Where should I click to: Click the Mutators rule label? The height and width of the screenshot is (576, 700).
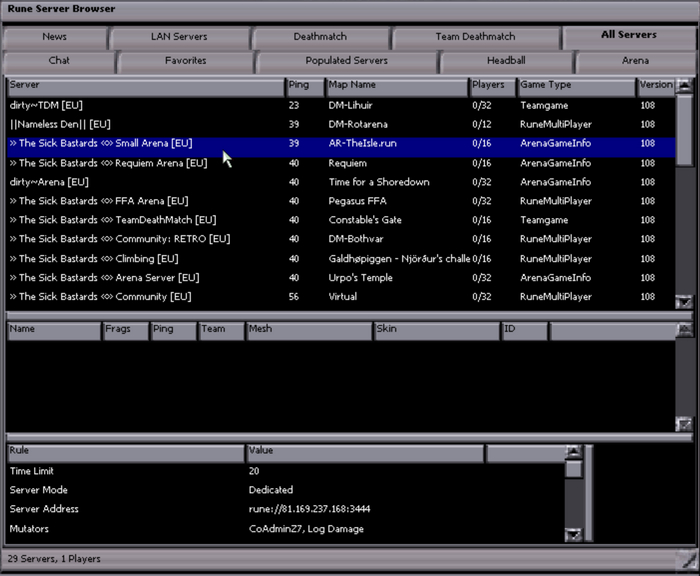pos(29,529)
